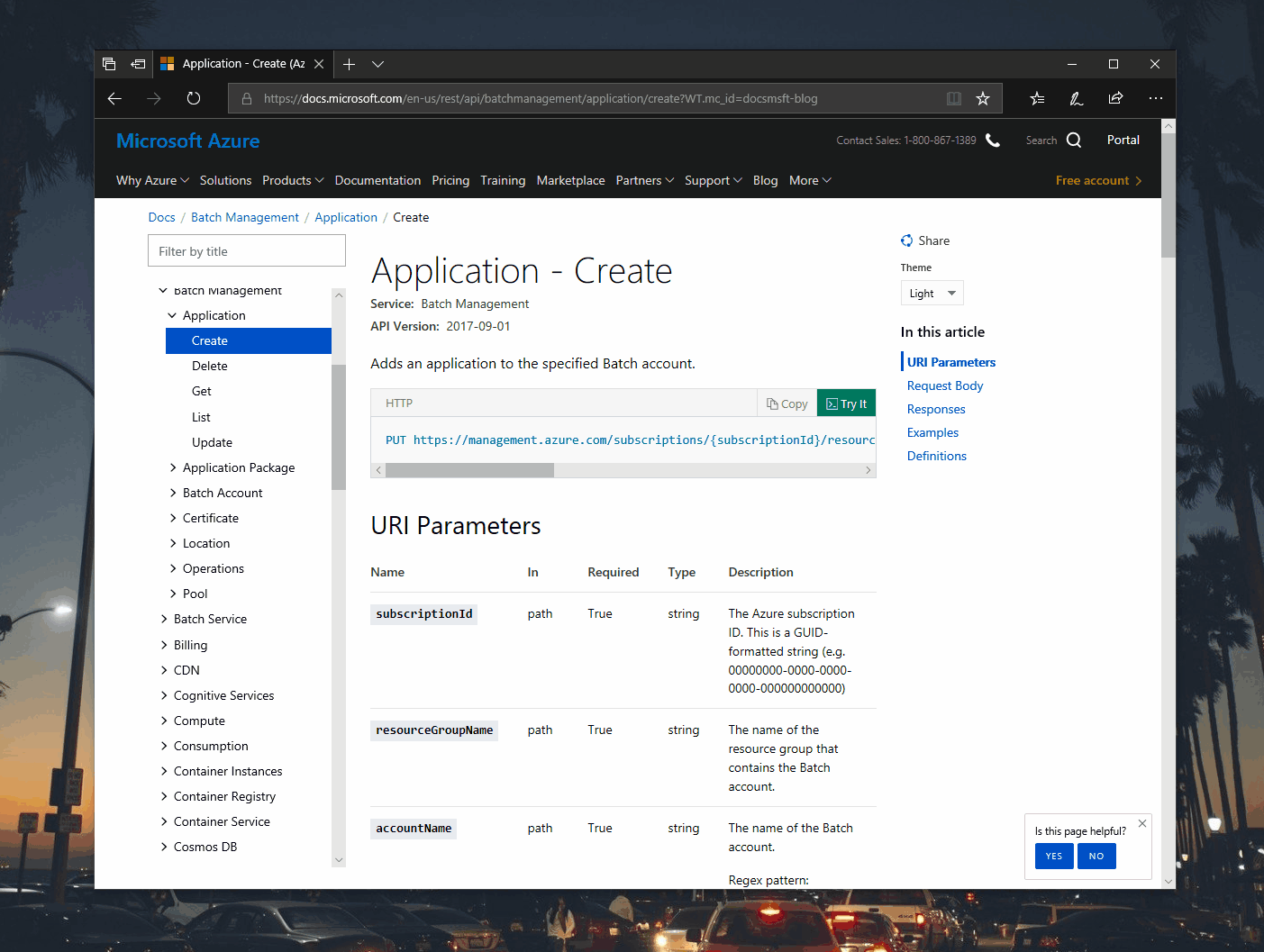
Task: Open Pricing nav item
Action: point(450,181)
